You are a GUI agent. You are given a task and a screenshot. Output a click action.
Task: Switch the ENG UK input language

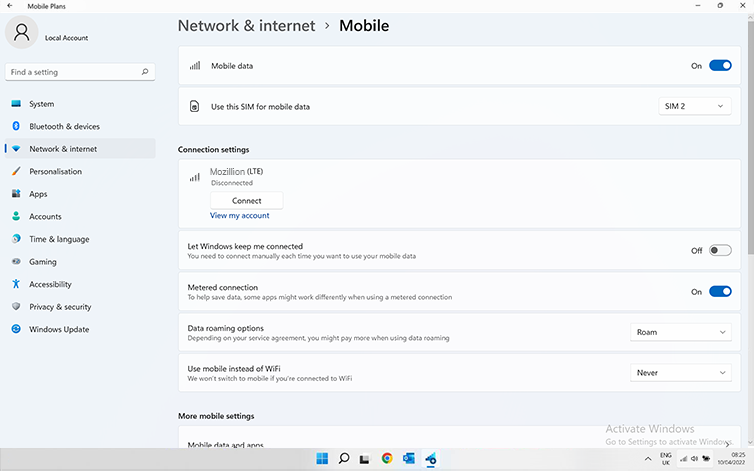(666, 458)
